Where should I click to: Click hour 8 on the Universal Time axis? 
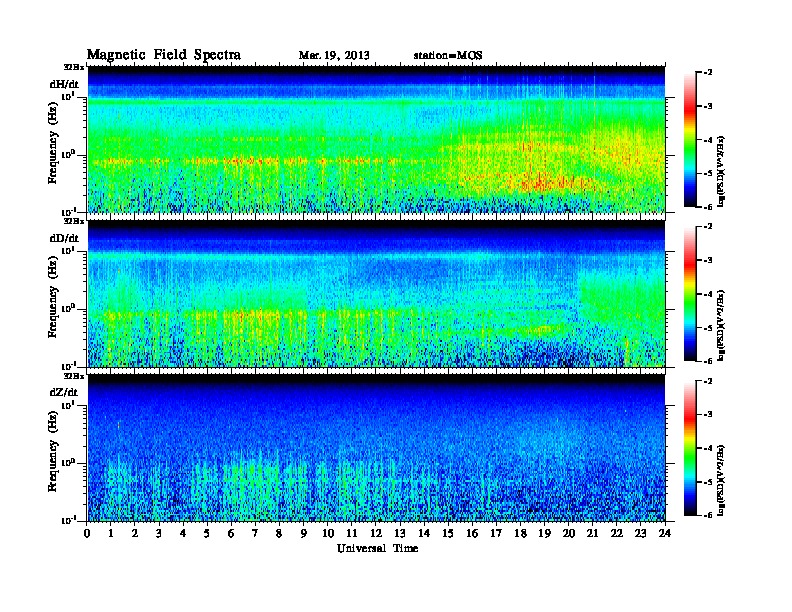(x=279, y=533)
